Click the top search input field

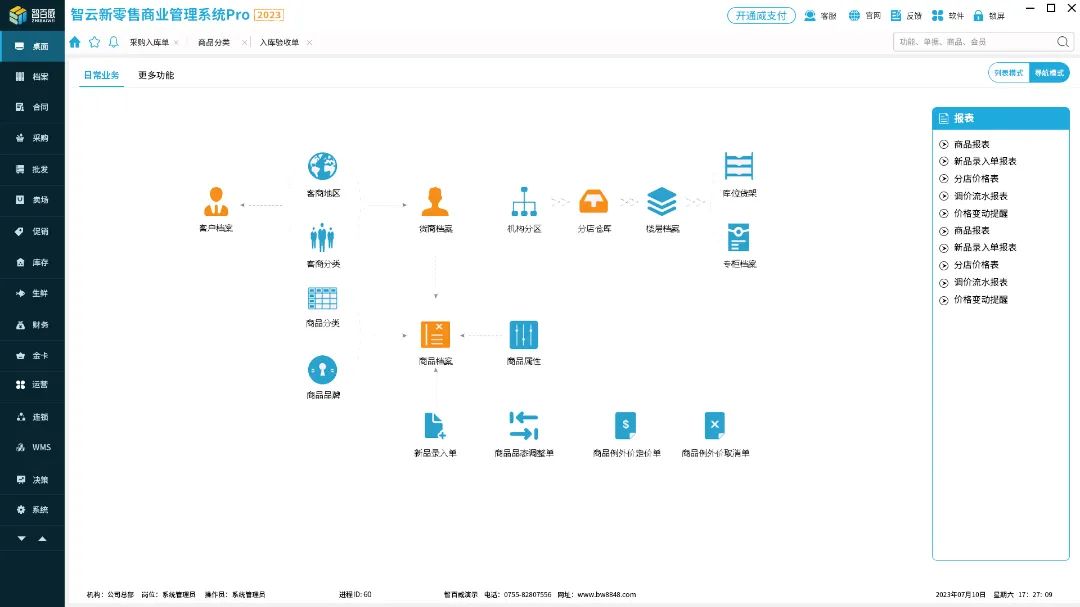tap(973, 42)
